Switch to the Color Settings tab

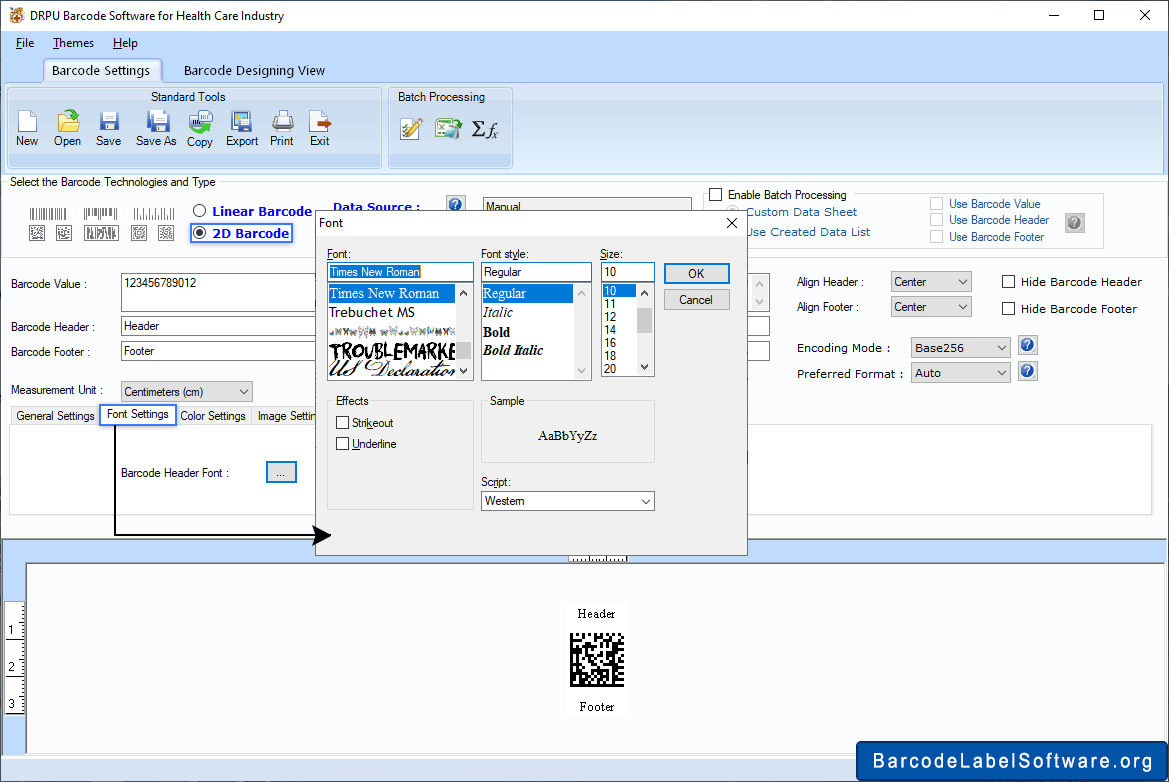(x=212, y=416)
